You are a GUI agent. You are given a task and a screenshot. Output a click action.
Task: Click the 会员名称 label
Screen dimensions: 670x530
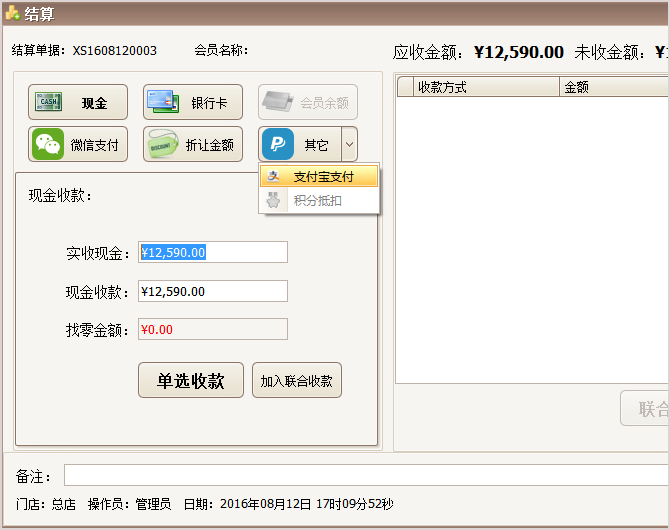221,50
